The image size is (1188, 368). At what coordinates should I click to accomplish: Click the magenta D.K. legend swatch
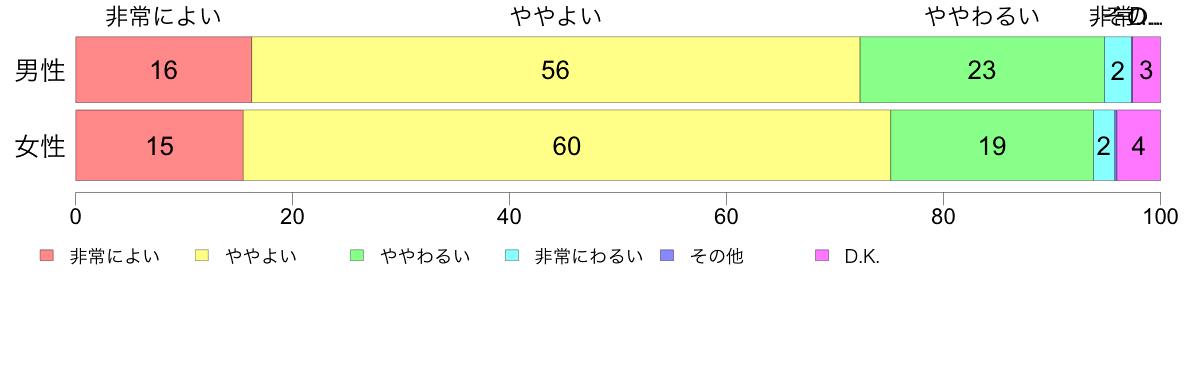pos(822,256)
